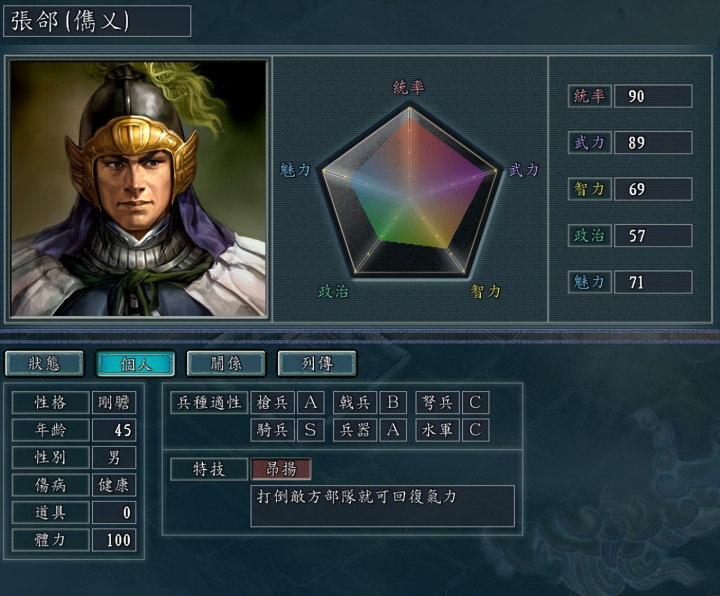Click the 智力 stat label box

tap(590, 189)
